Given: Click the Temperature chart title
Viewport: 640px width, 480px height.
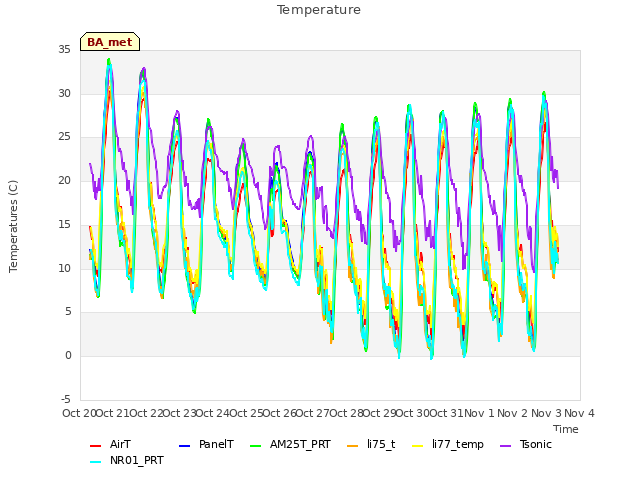Looking at the screenshot, I should (x=319, y=10).
